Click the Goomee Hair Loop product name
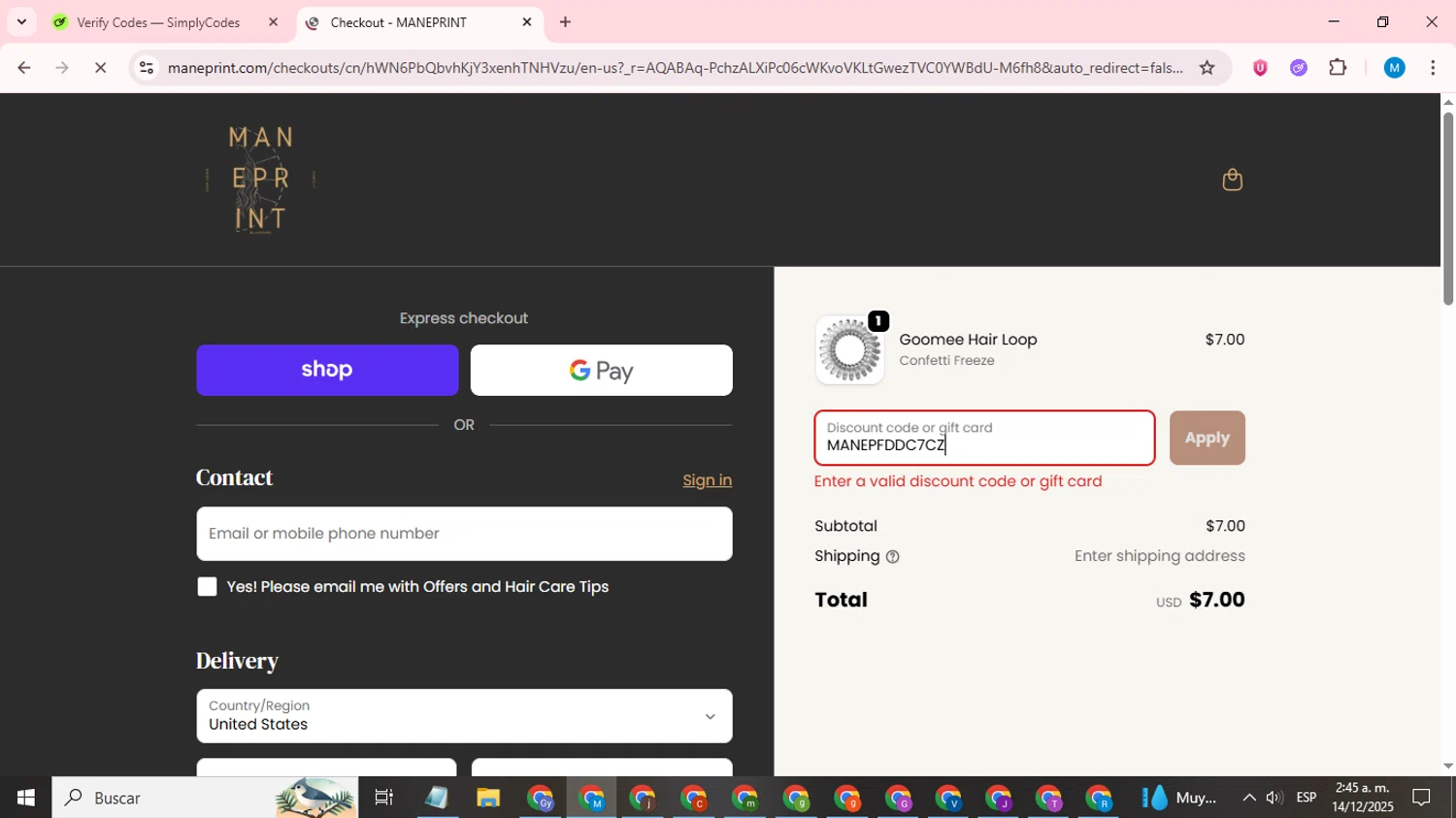Screen dimensions: 1456x818 [x=968, y=340]
